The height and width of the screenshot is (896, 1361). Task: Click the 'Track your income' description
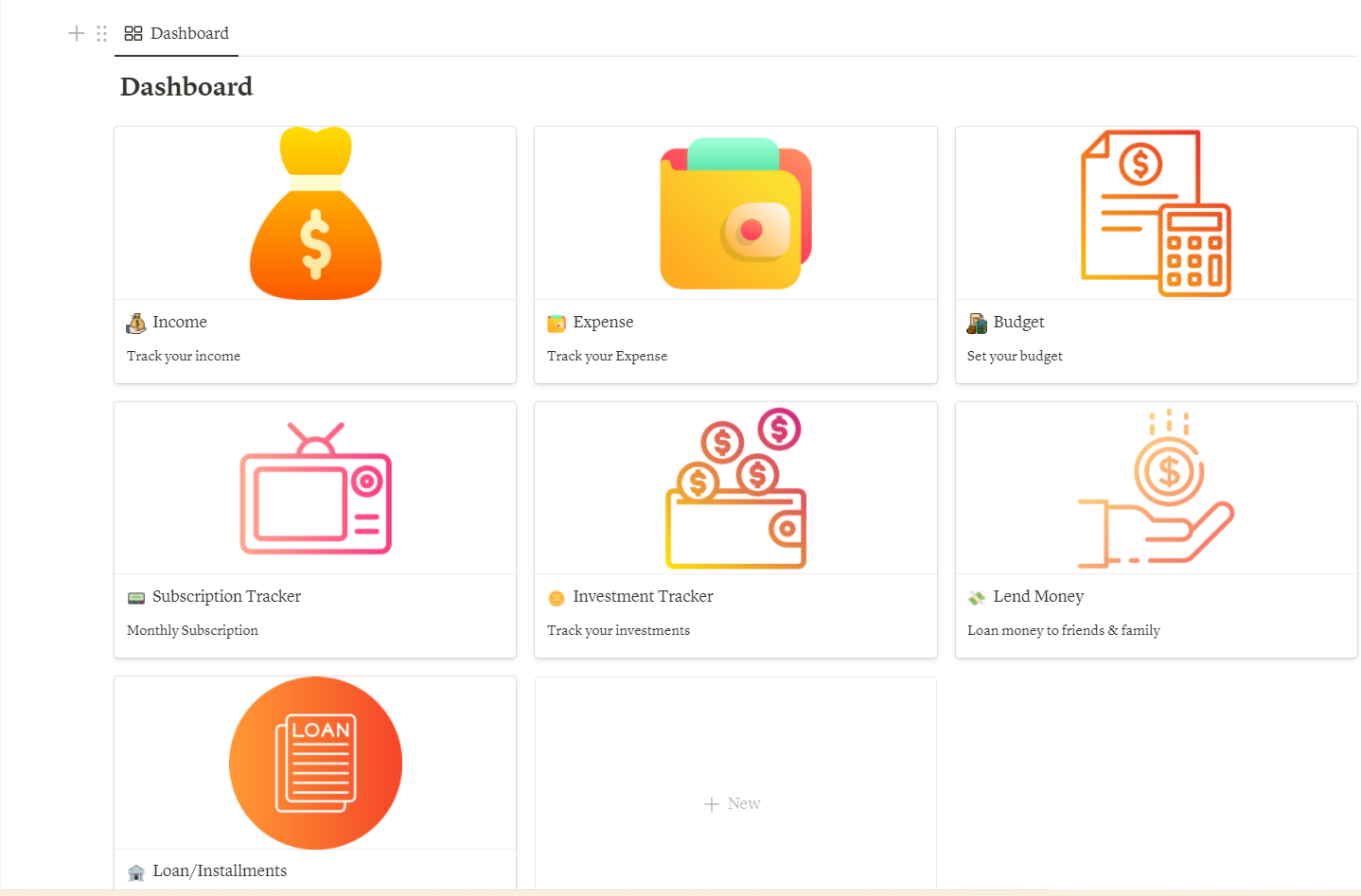click(184, 356)
